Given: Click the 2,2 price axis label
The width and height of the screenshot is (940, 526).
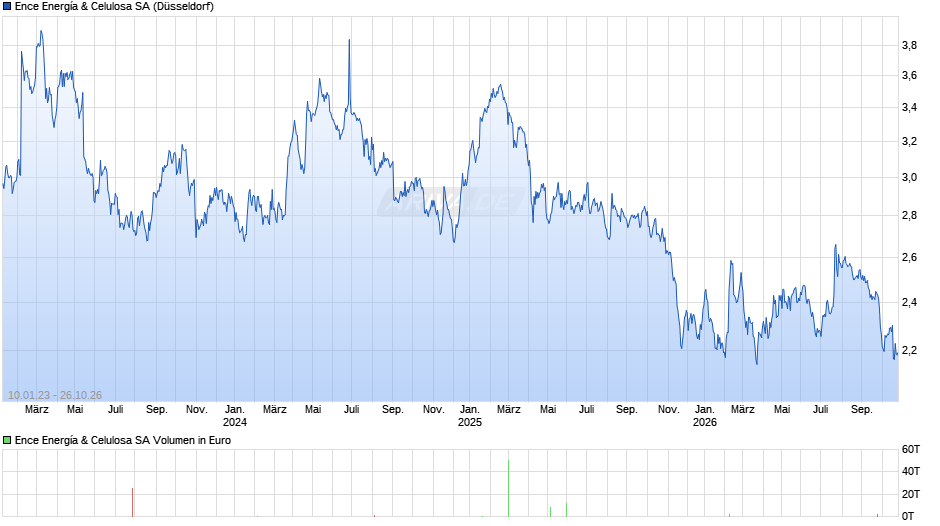Looking at the screenshot, I should click(x=909, y=350).
